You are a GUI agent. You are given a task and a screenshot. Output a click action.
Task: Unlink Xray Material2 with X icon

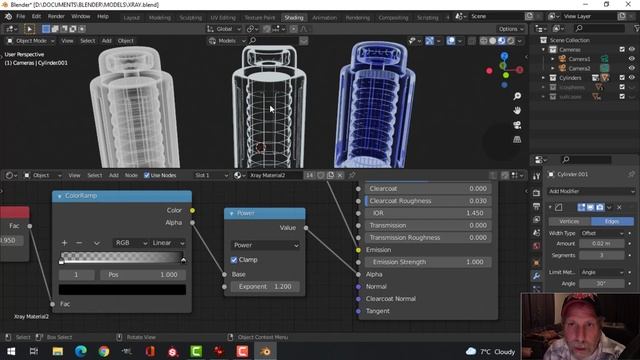click(340, 175)
